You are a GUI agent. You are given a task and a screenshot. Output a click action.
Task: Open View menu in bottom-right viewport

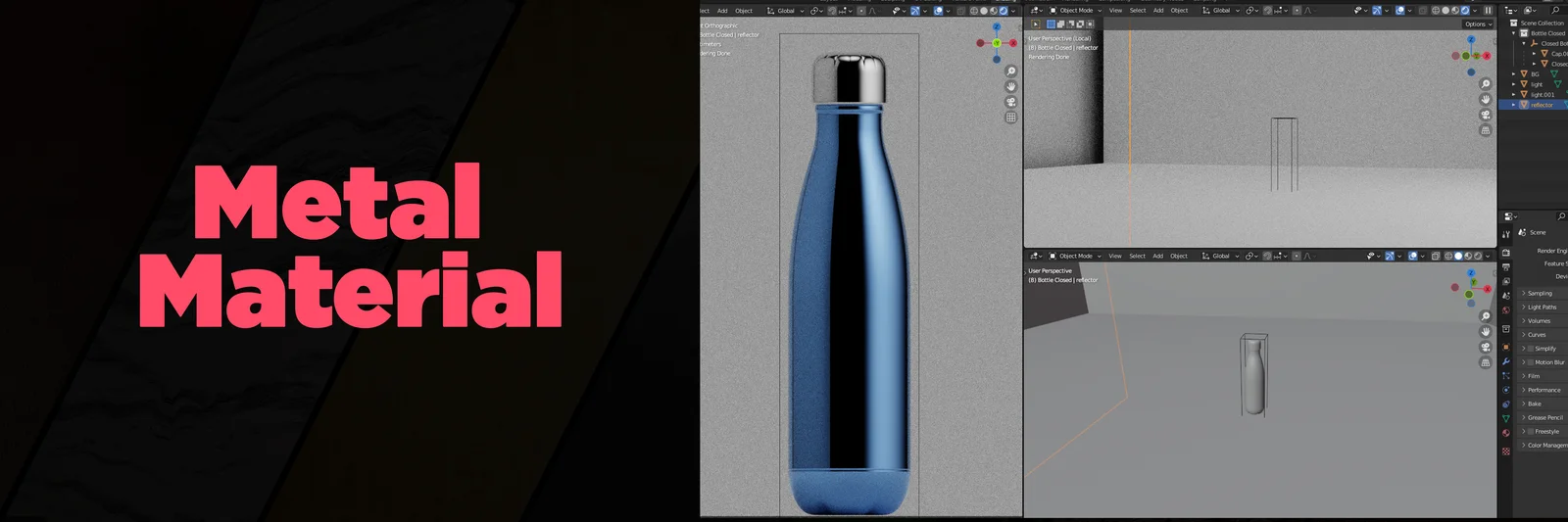pyautogui.click(x=1115, y=256)
